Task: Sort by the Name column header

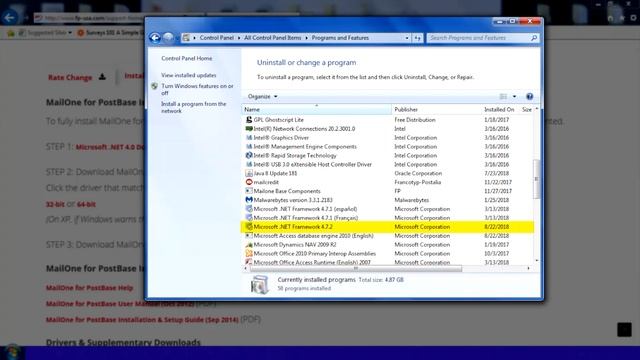Action: [x=316, y=109]
